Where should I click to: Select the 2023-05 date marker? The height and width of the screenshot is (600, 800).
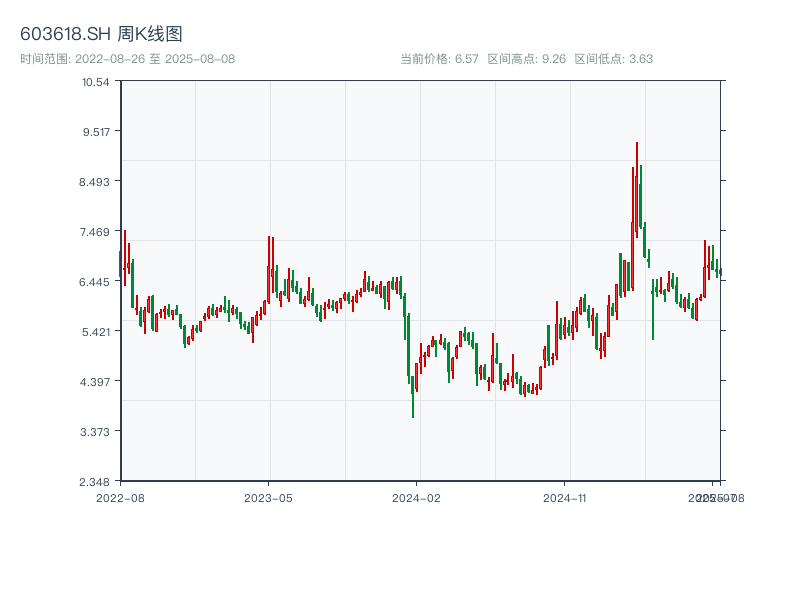click(x=268, y=497)
